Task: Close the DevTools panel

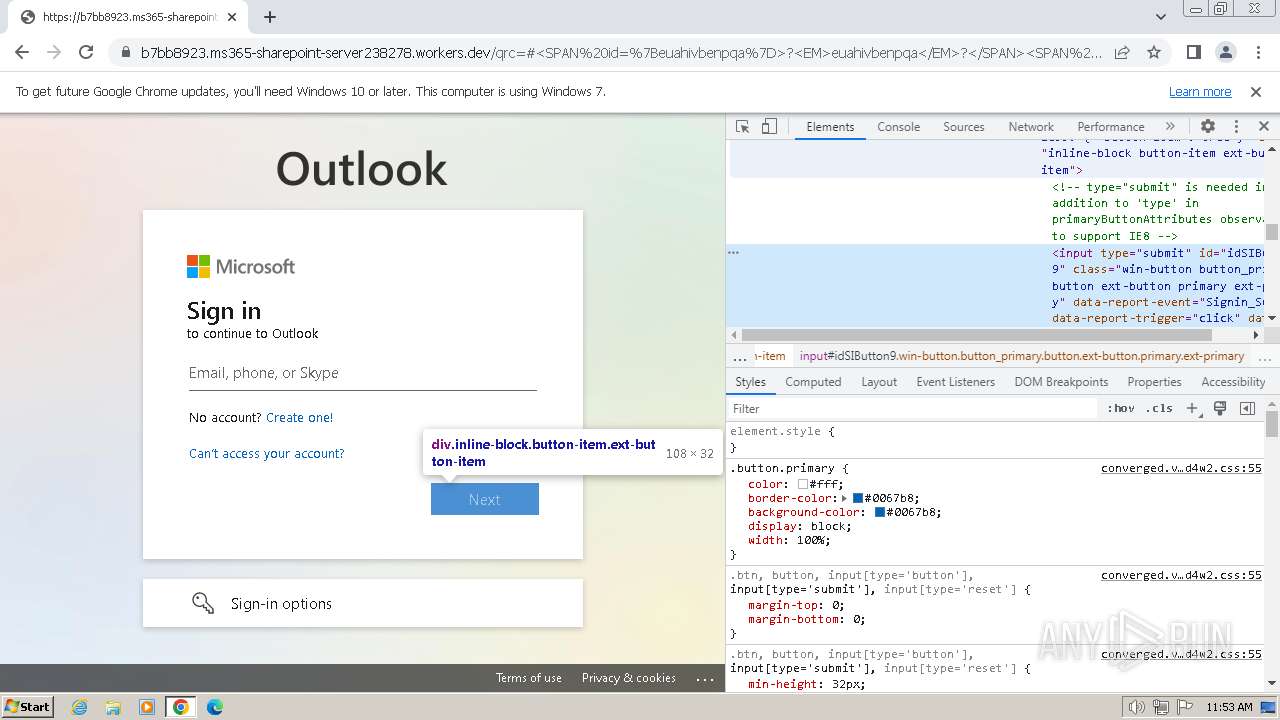Action: (x=1264, y=127)
